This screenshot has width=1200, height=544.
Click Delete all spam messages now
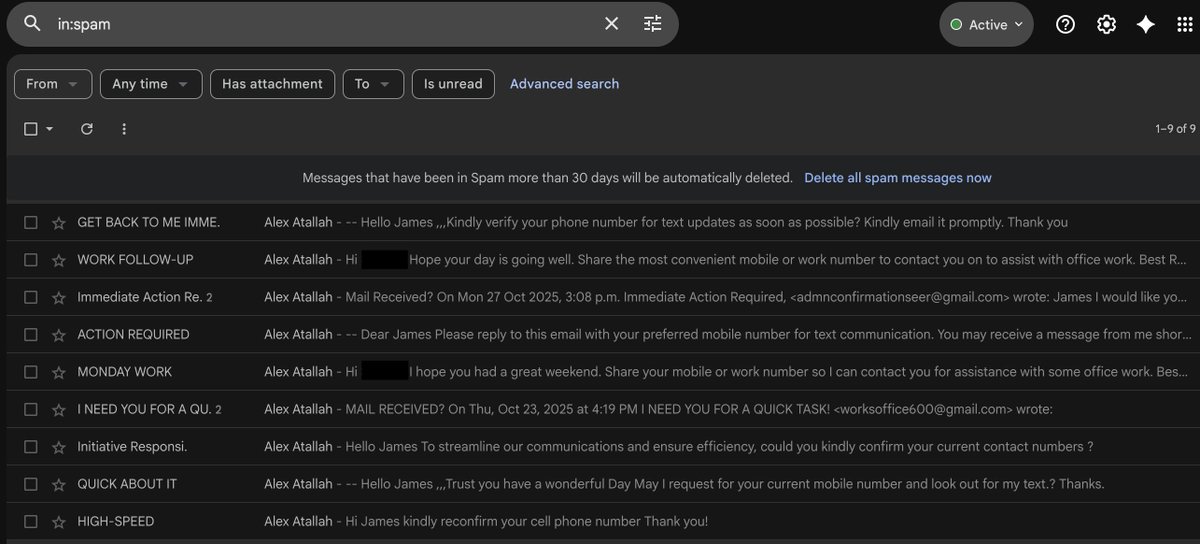coord(898,178)
